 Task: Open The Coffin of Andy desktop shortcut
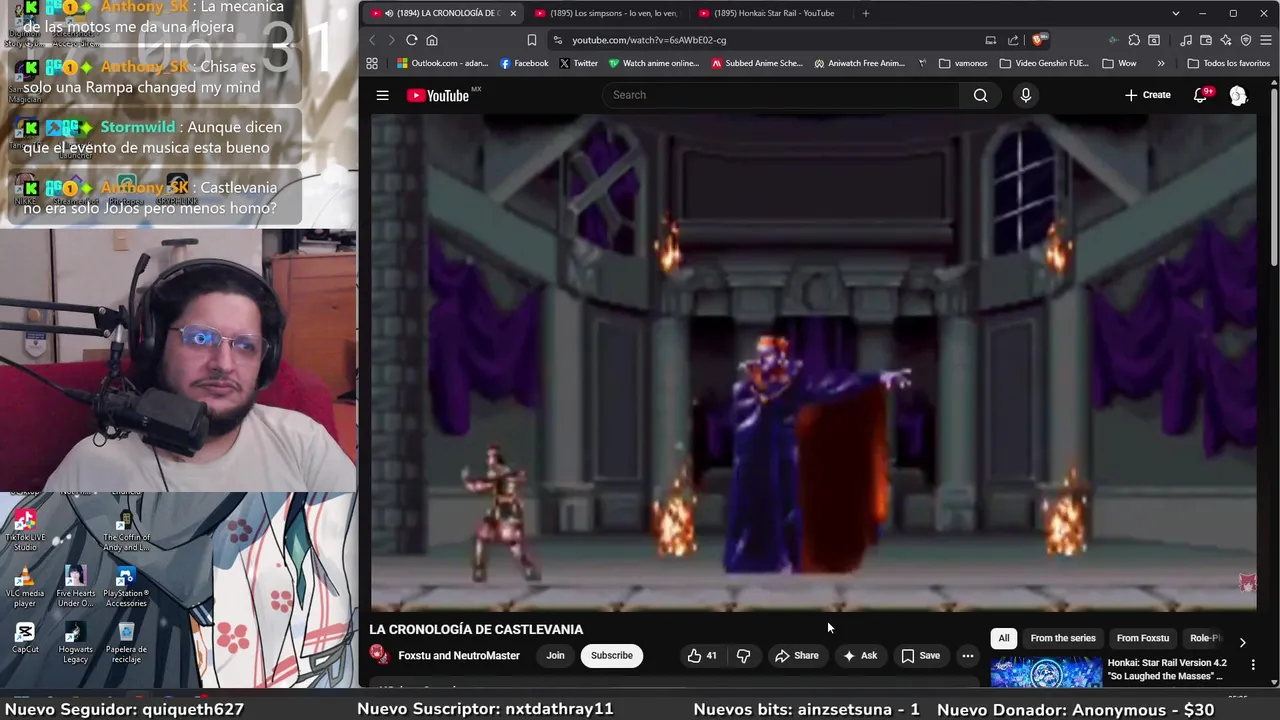(126, 530)
